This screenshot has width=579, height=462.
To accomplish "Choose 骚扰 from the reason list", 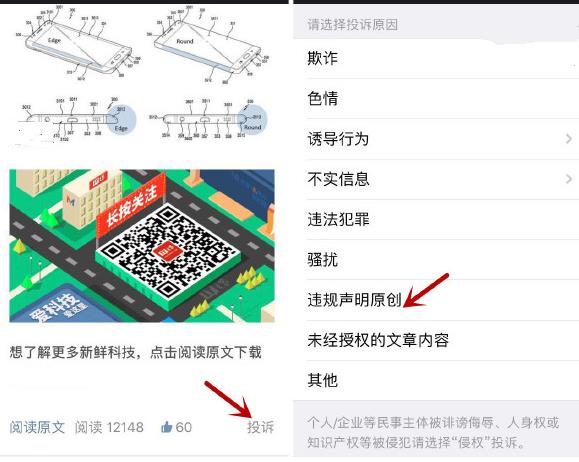I will tap(436, 260).
